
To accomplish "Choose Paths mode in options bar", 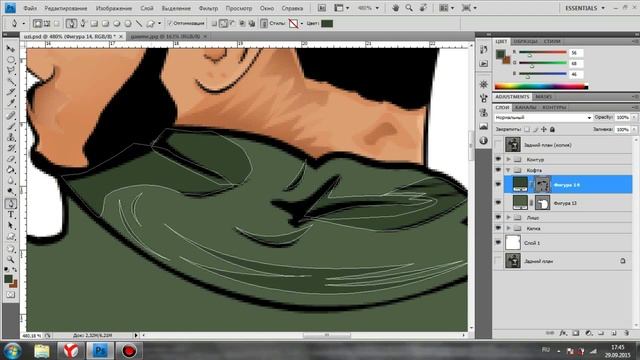I will point(47,24).
